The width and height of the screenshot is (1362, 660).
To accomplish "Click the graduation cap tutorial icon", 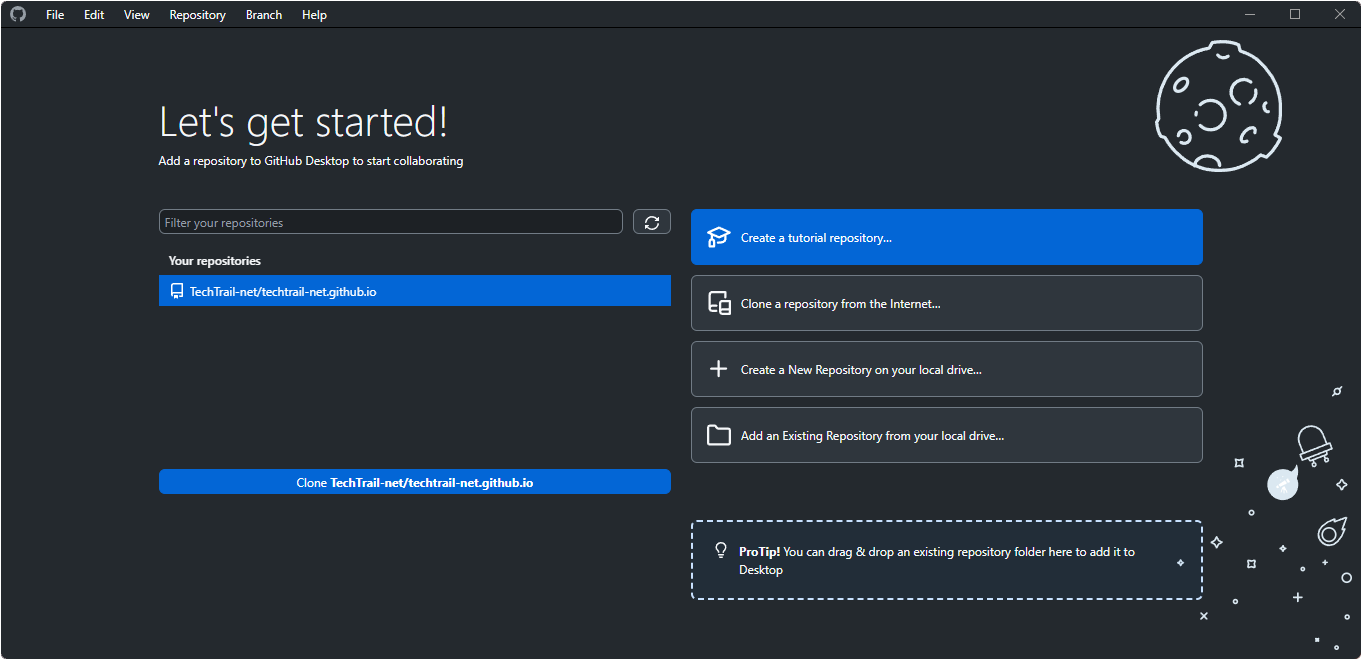I will pyautogui.click(x=718, y=237).
